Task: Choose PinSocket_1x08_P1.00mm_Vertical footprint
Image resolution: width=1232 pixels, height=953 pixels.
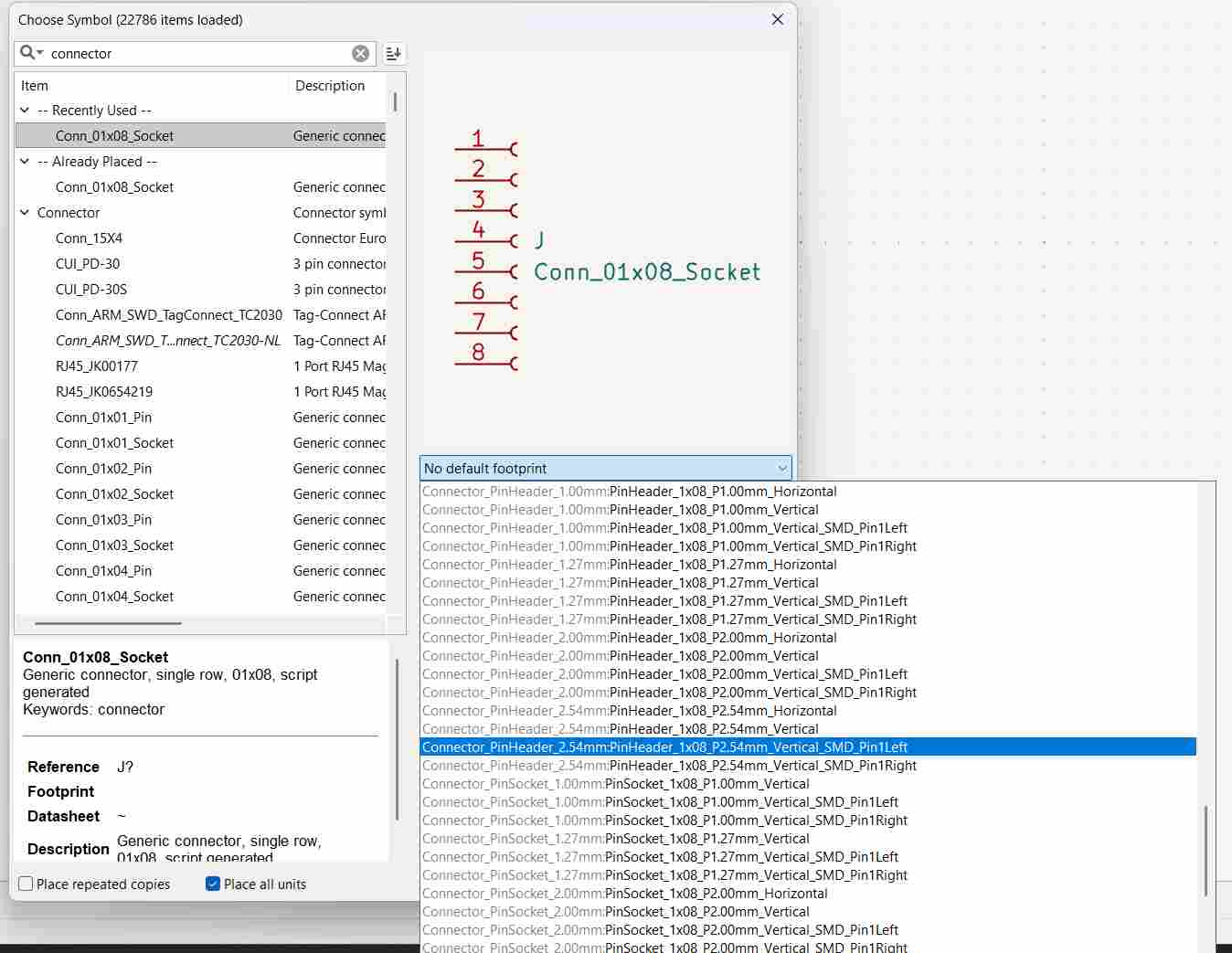Action: click(x=808, y=784)
